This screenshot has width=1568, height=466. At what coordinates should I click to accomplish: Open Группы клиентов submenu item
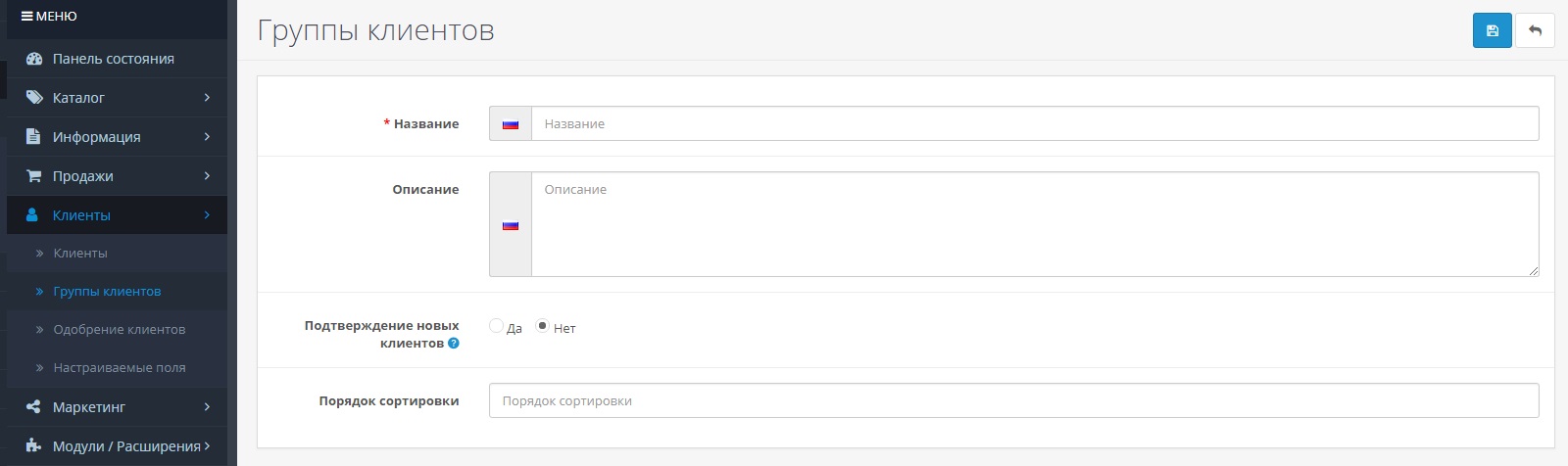pyautogui.click(x=107, y=292)
